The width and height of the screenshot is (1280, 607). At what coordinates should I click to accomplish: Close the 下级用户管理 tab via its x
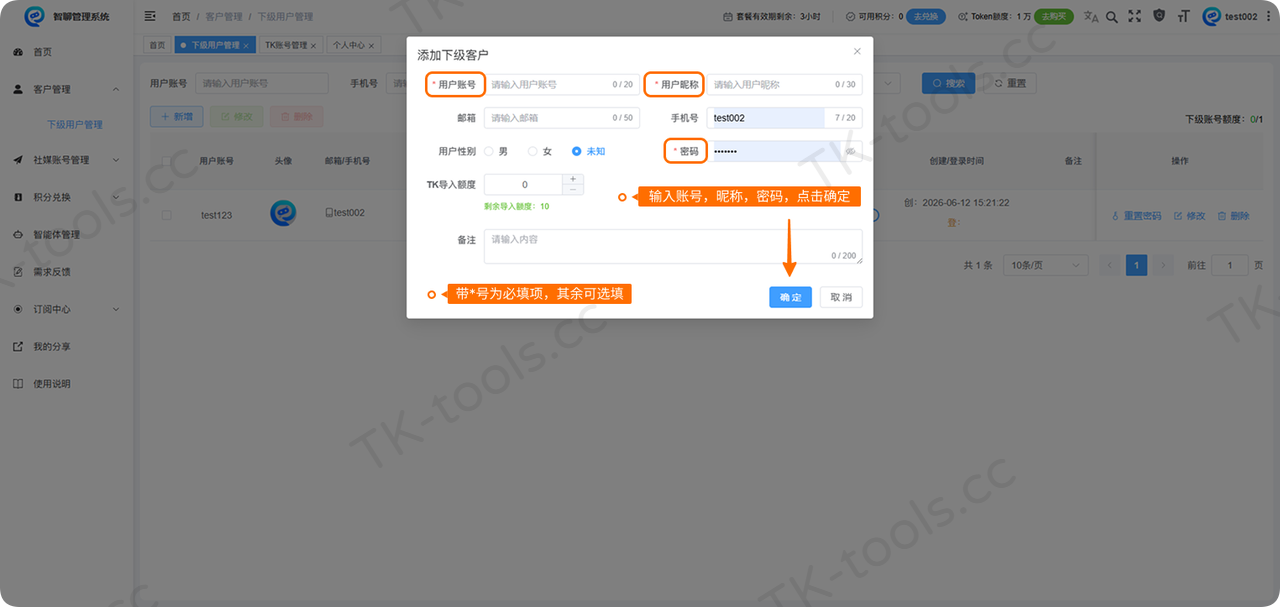(246, 45)
